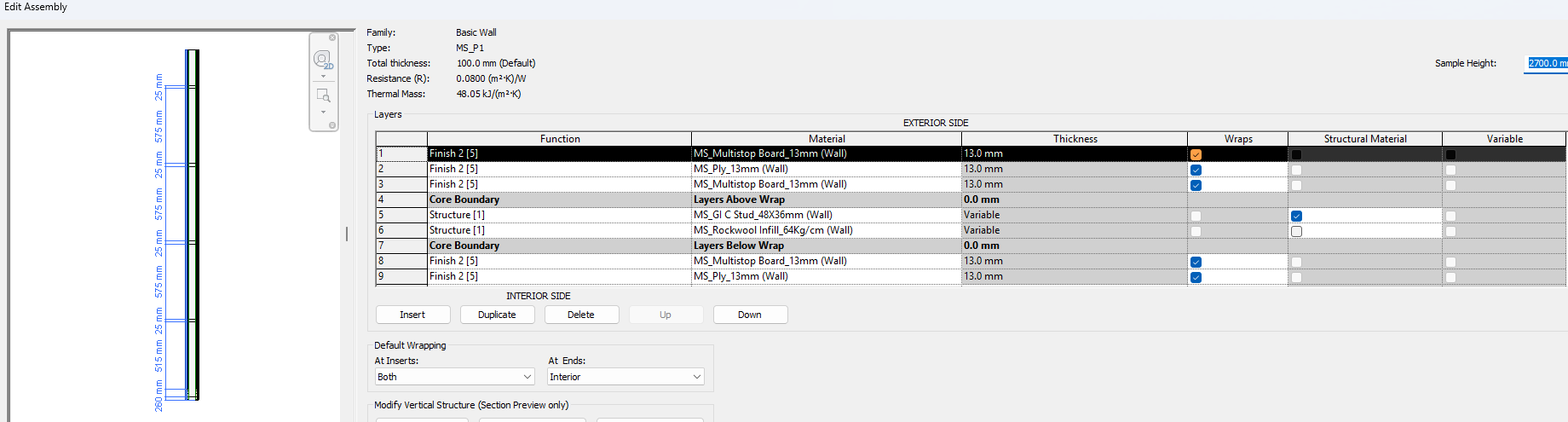Select layer row number 4
This screenshot has height=422, width=1568.
401,200
